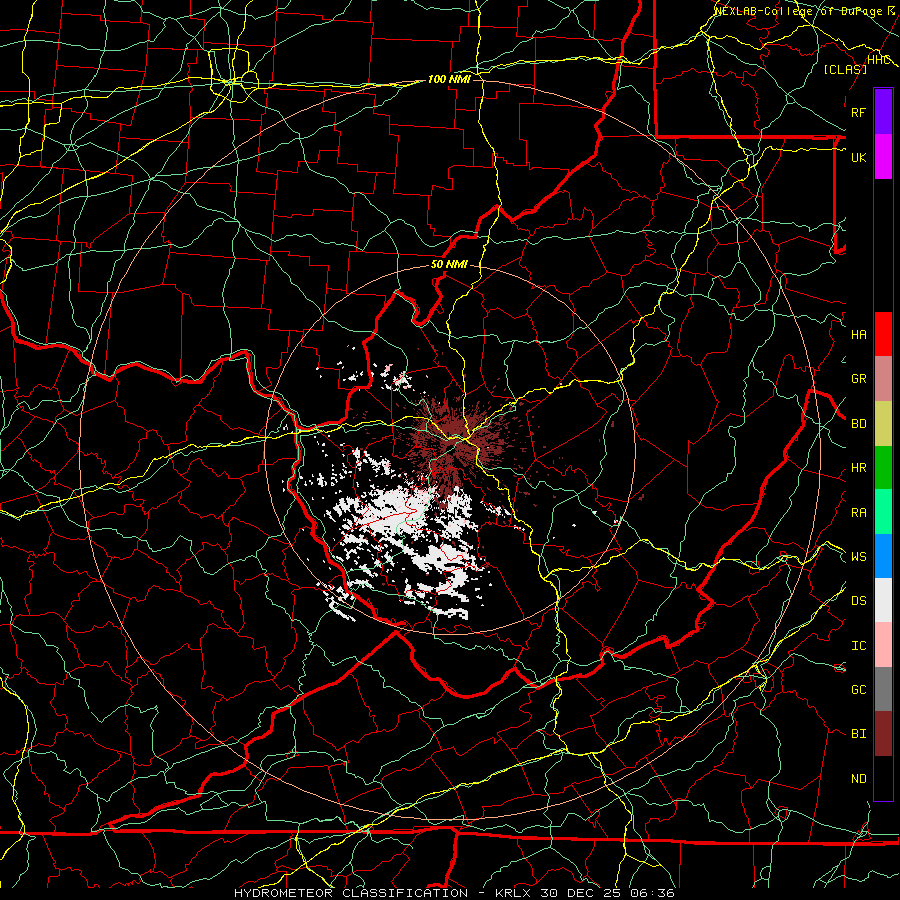
Task: Click the 'BD' legend label
Action: click(x=858, y=424)
